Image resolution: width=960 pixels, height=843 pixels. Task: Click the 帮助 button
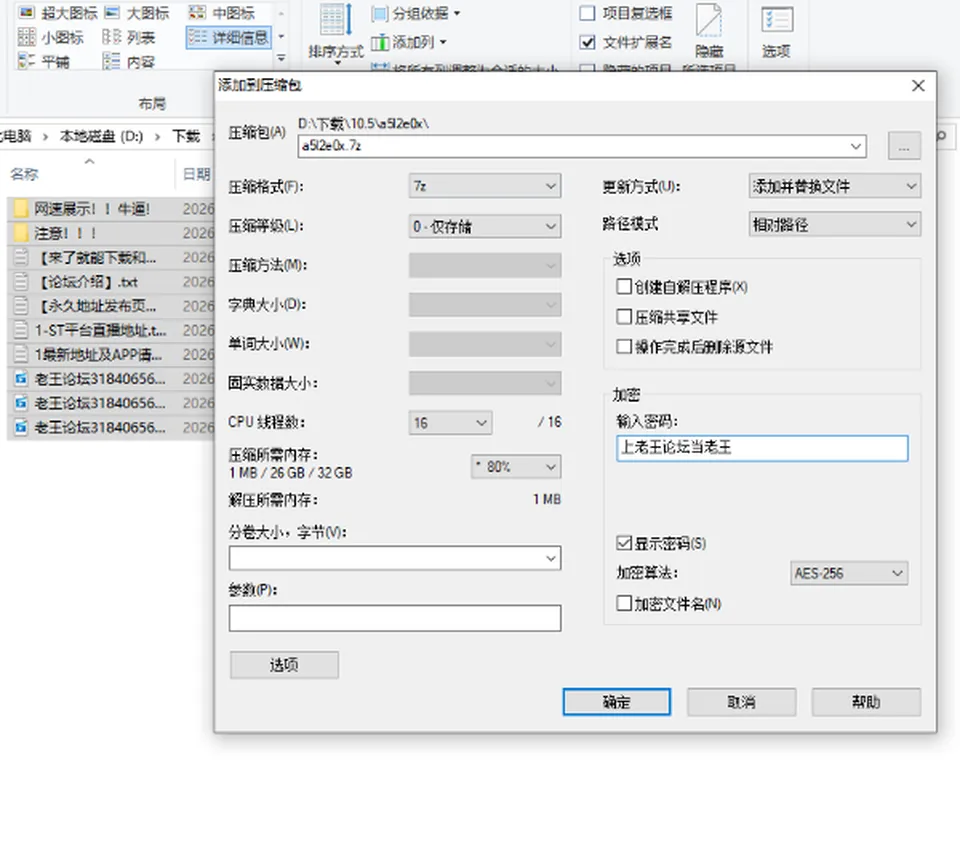[x=866, y=702]
